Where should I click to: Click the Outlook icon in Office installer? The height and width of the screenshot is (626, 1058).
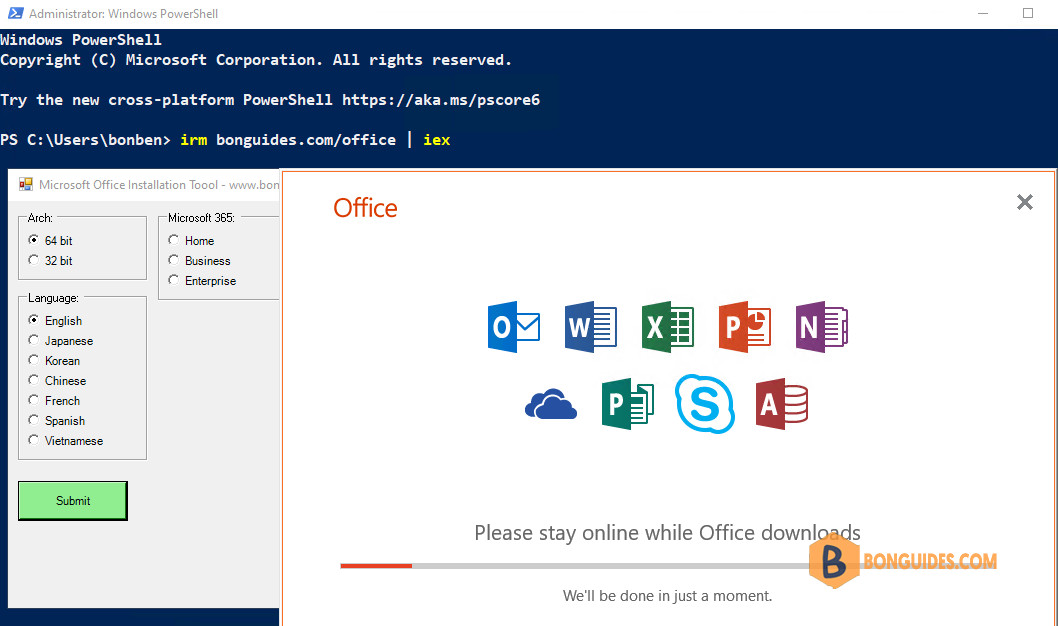point(513,327)
